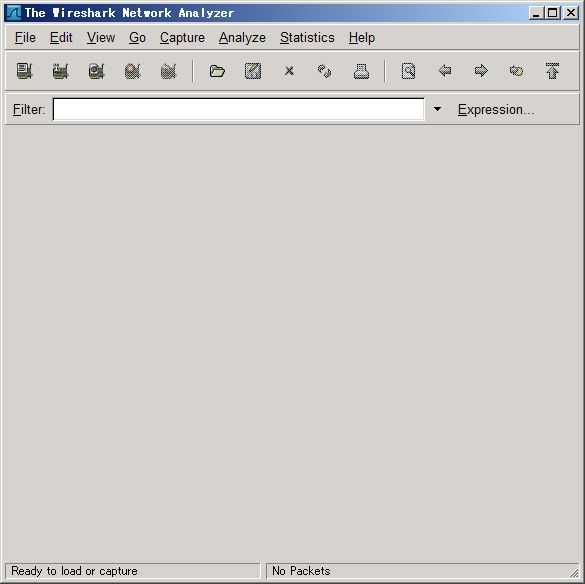Click the stop capture toolbar icon
585x584 pixels.
coord(132,71)
